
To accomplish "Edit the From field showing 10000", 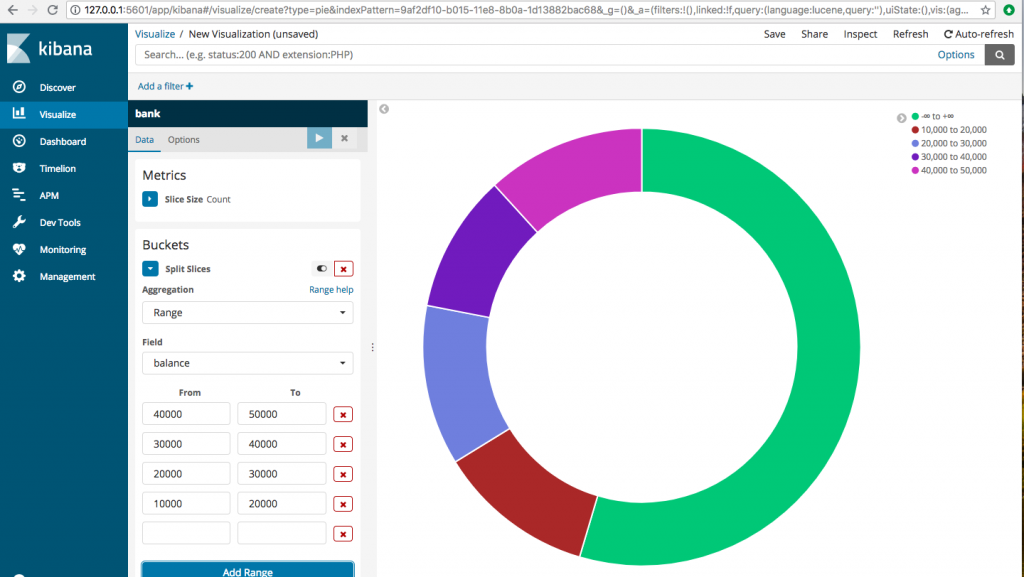I will 186,503.
